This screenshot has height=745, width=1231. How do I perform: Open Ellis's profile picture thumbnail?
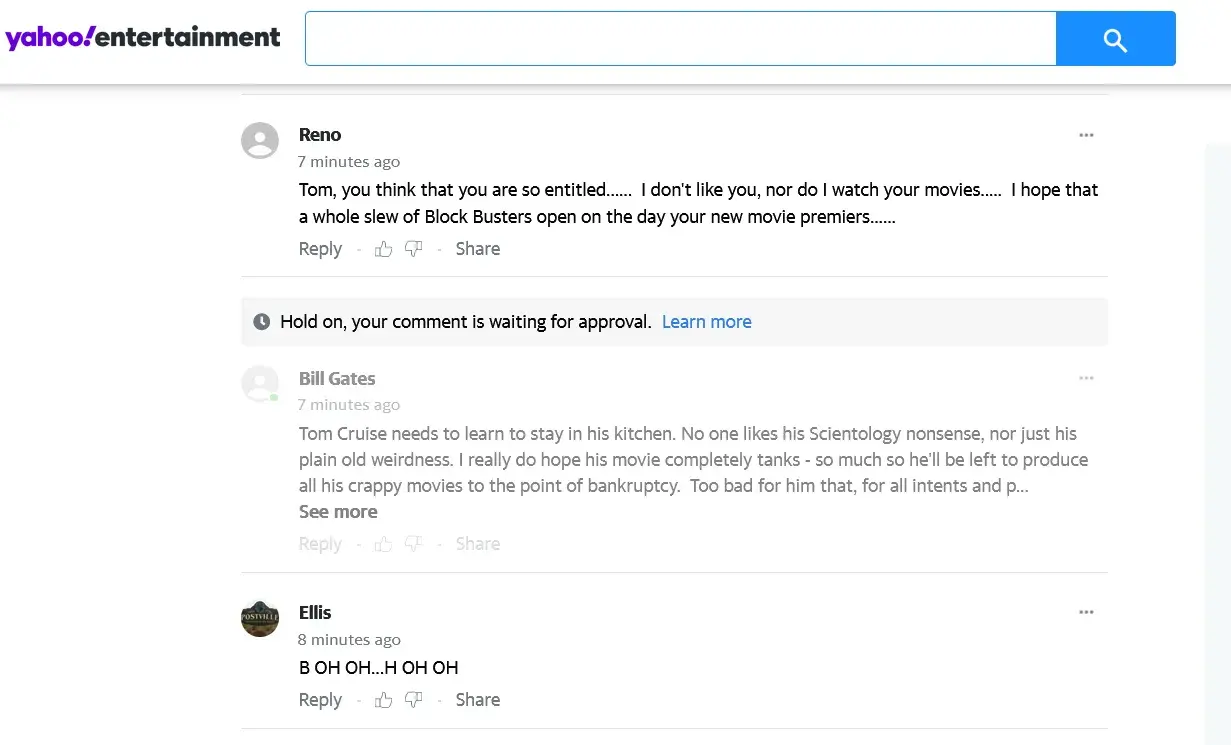click(x=260, y=618)
